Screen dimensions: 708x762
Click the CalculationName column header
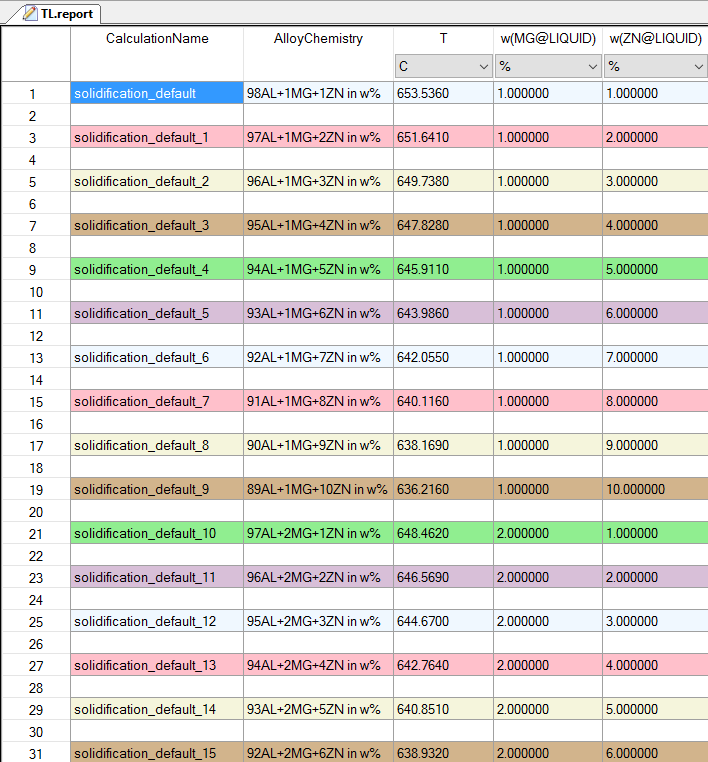[x=157, y=39]
